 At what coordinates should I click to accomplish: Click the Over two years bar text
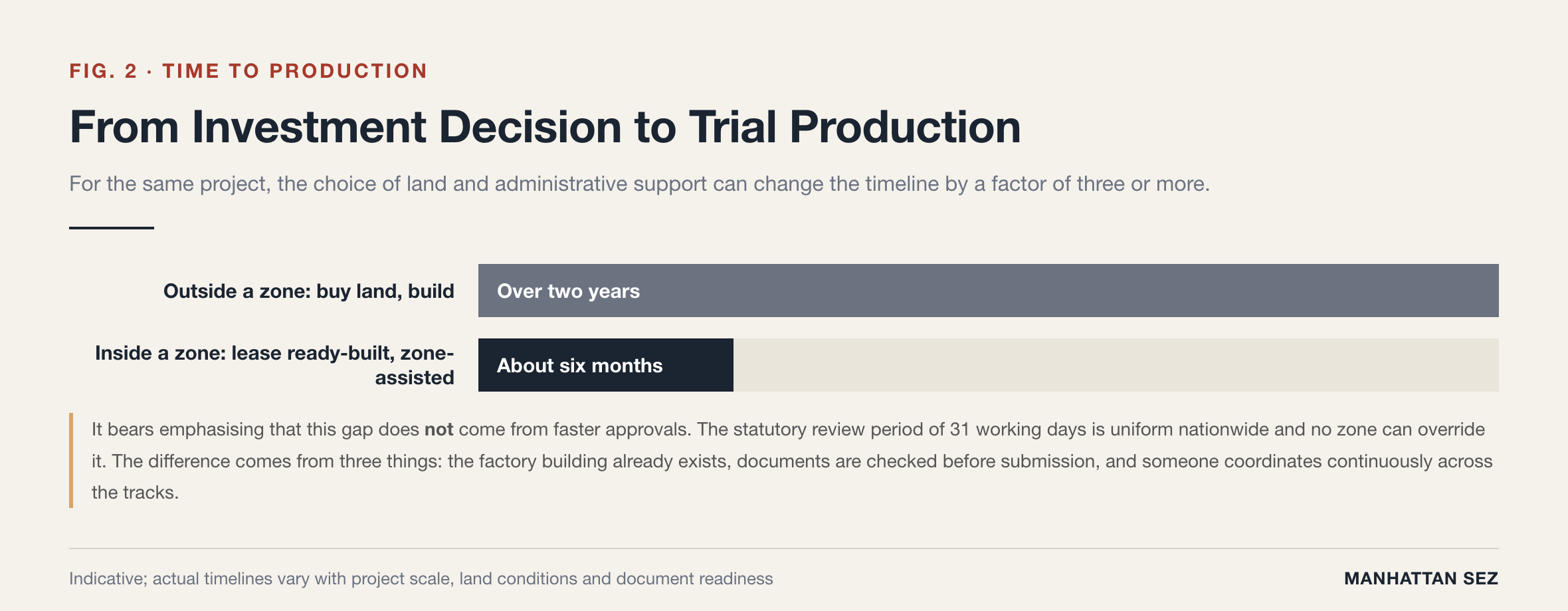pyautogui.click(x=568, y=291)
